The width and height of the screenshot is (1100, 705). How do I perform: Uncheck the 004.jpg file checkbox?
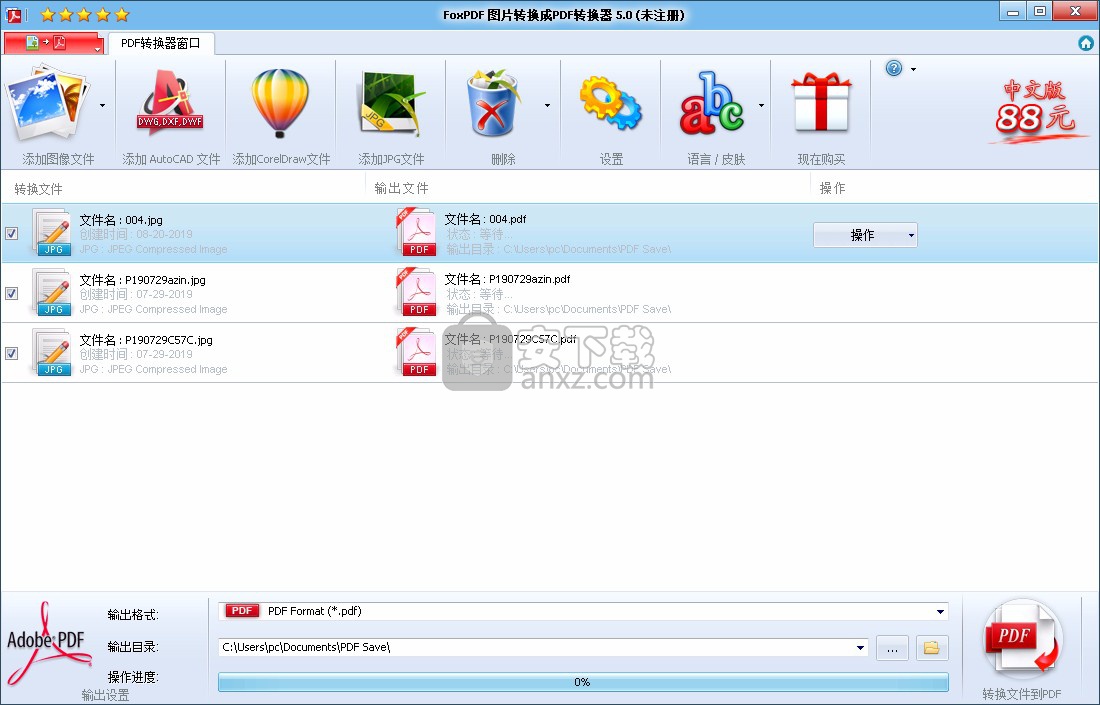(x=11, y=234)
